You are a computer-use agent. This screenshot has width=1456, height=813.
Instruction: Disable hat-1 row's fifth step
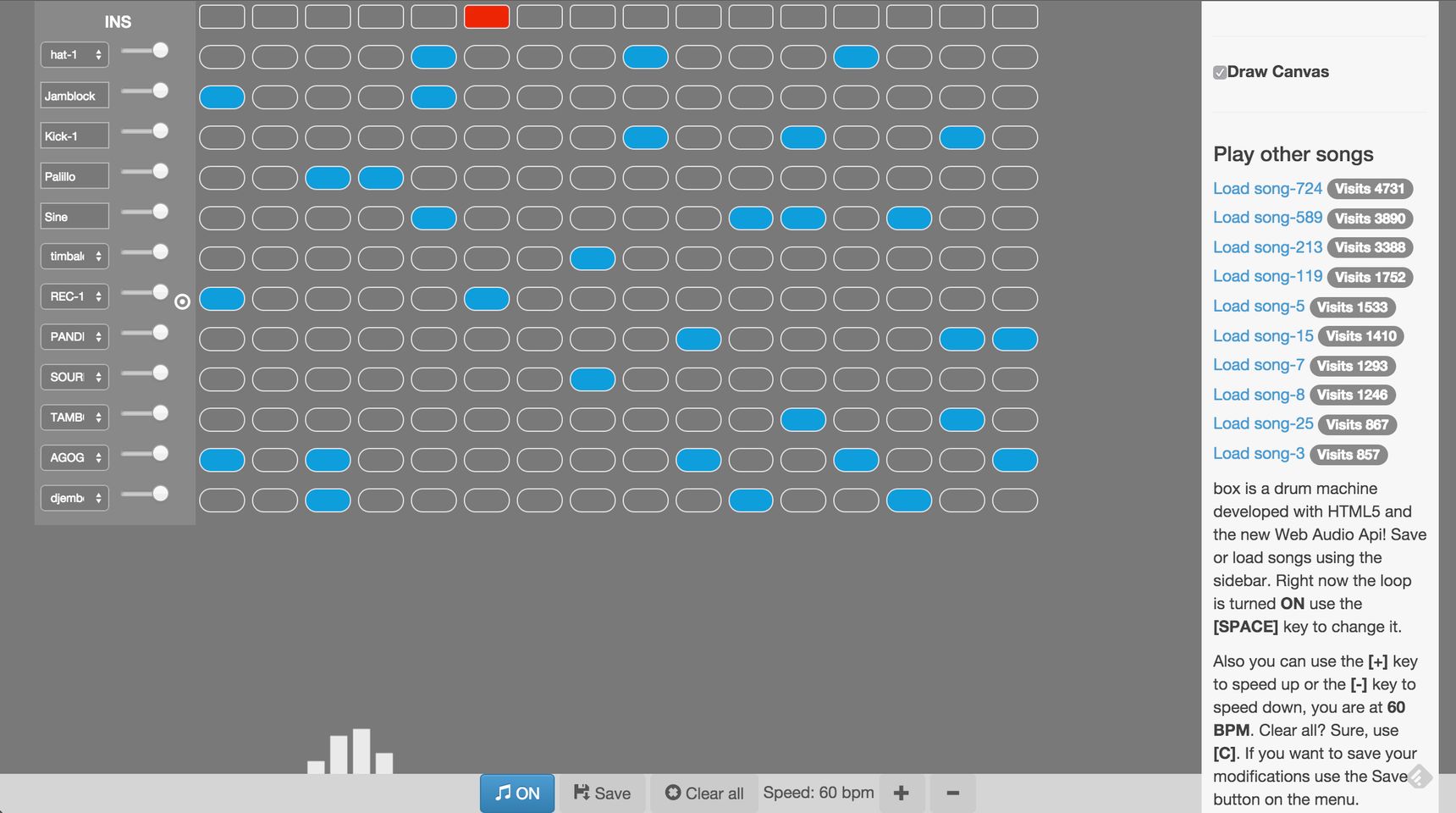click(433, 57)
